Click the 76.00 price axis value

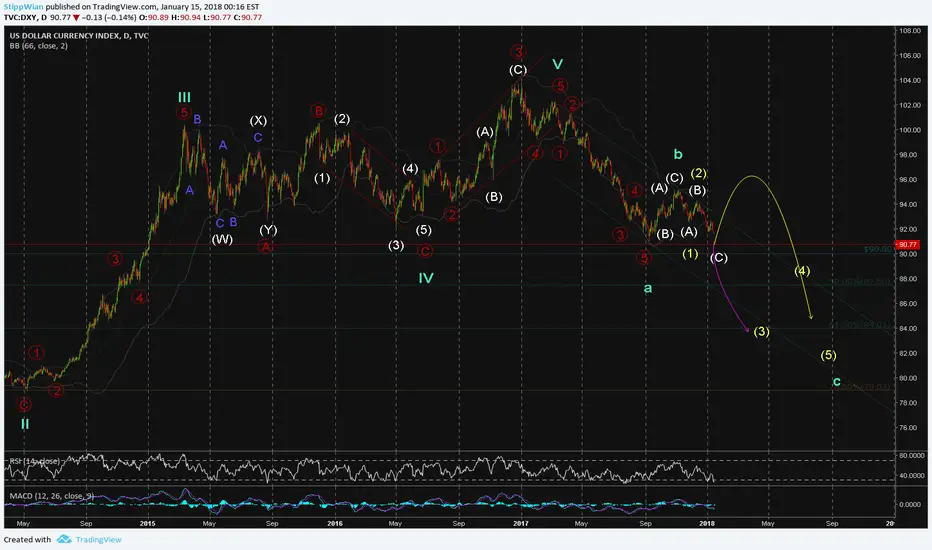tap(908, 428)
